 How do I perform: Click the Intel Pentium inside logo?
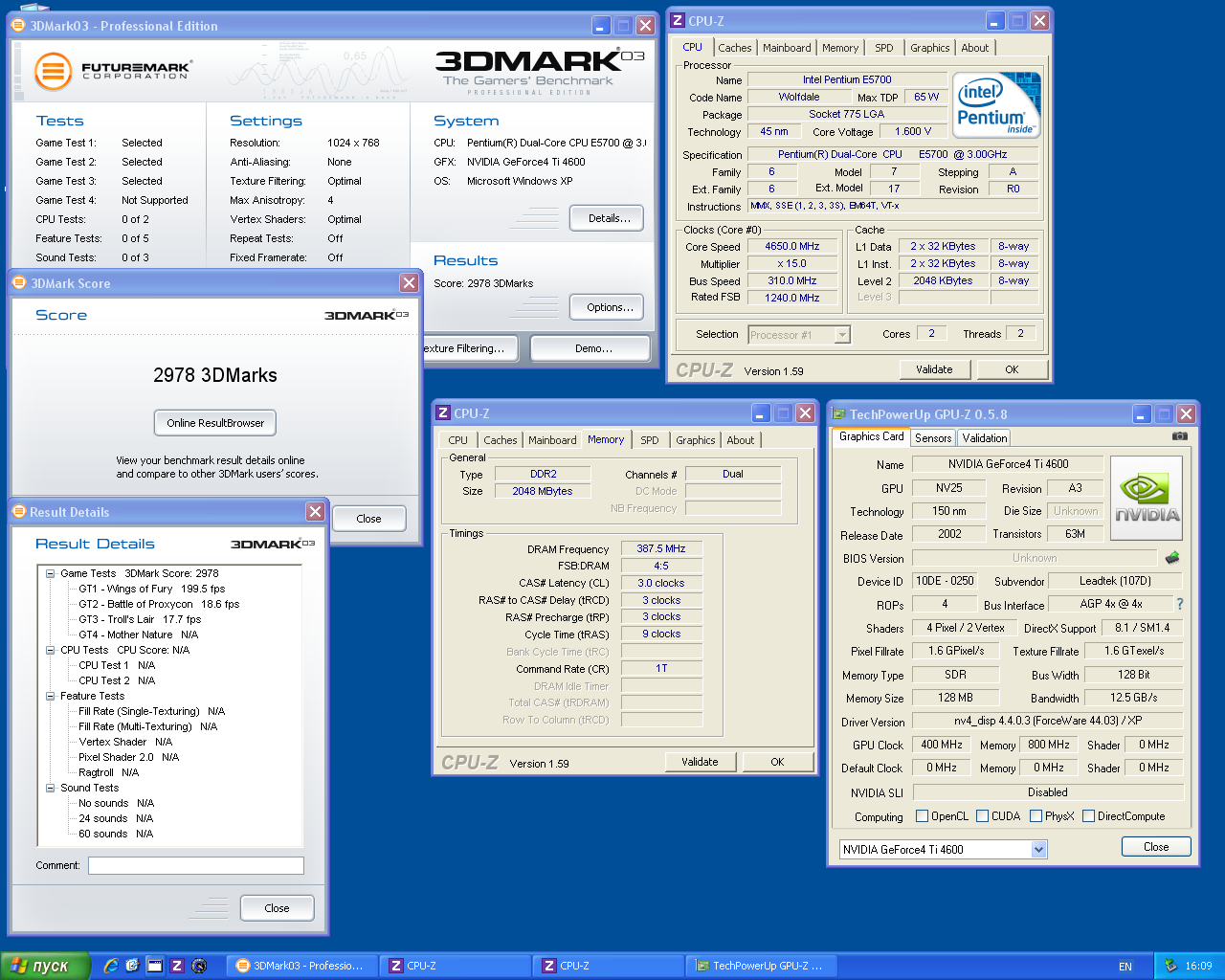tap(996, 105)
